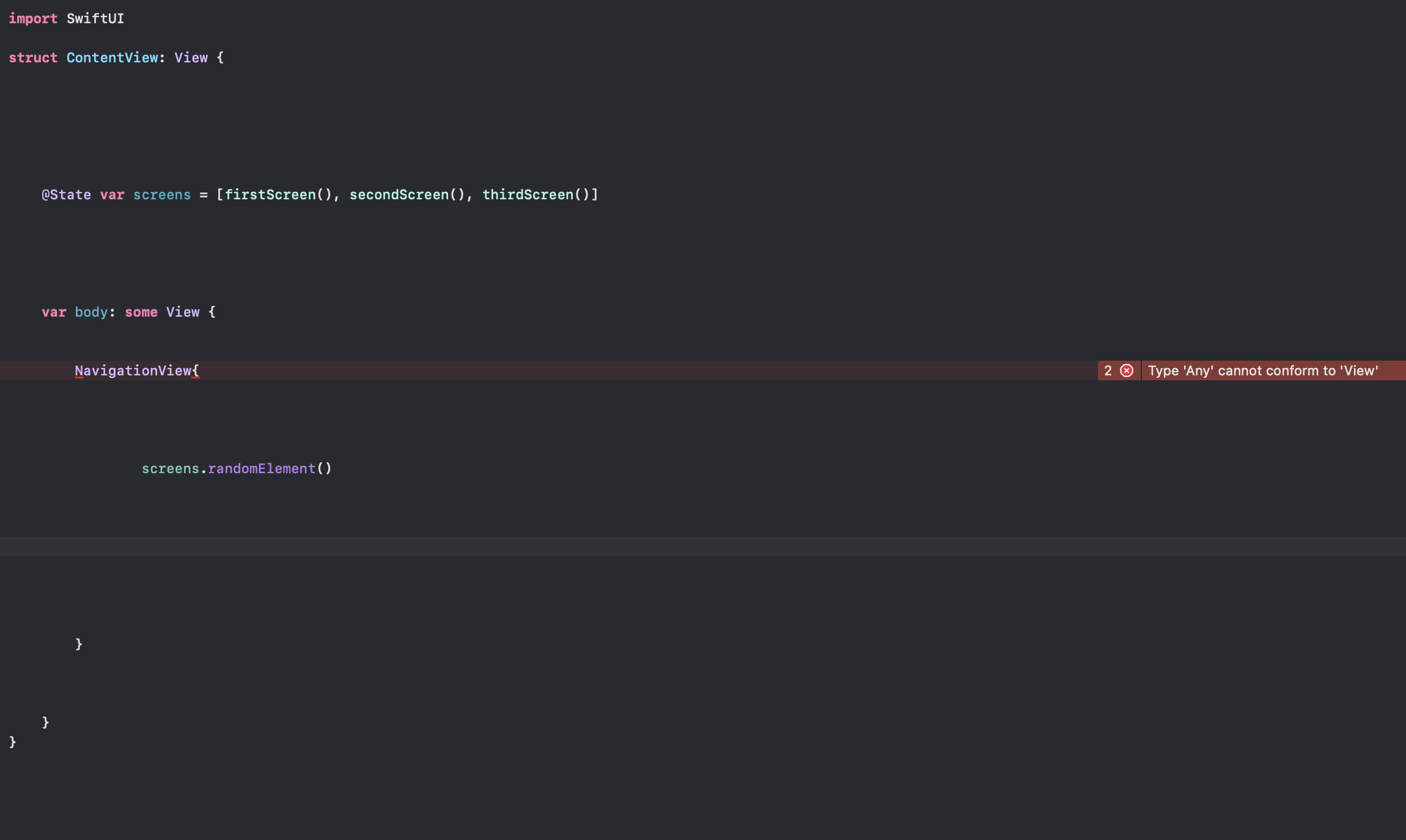Screen dimensions: 1406x840
Task: Click the screens variable before randomElement
Action: point(171,468)
